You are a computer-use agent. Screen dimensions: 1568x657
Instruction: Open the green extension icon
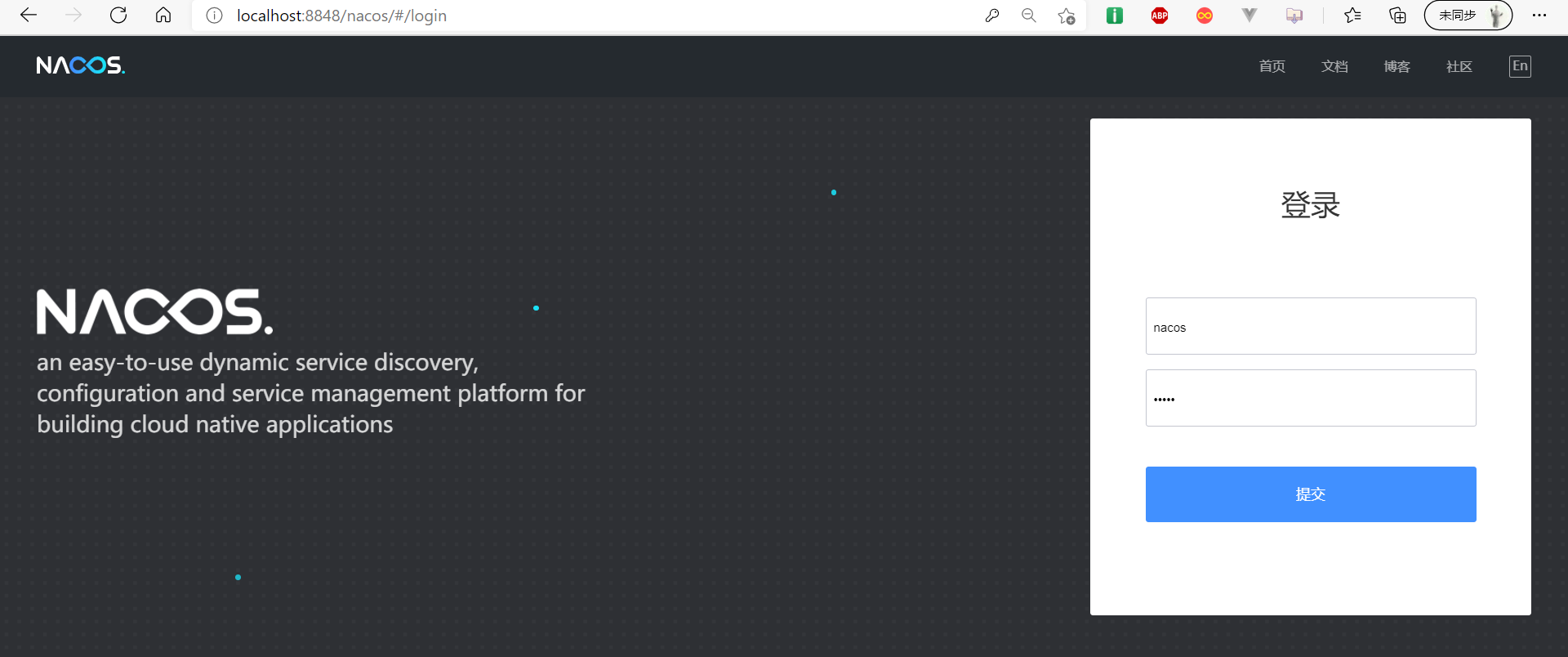[x=1115, y=16]
